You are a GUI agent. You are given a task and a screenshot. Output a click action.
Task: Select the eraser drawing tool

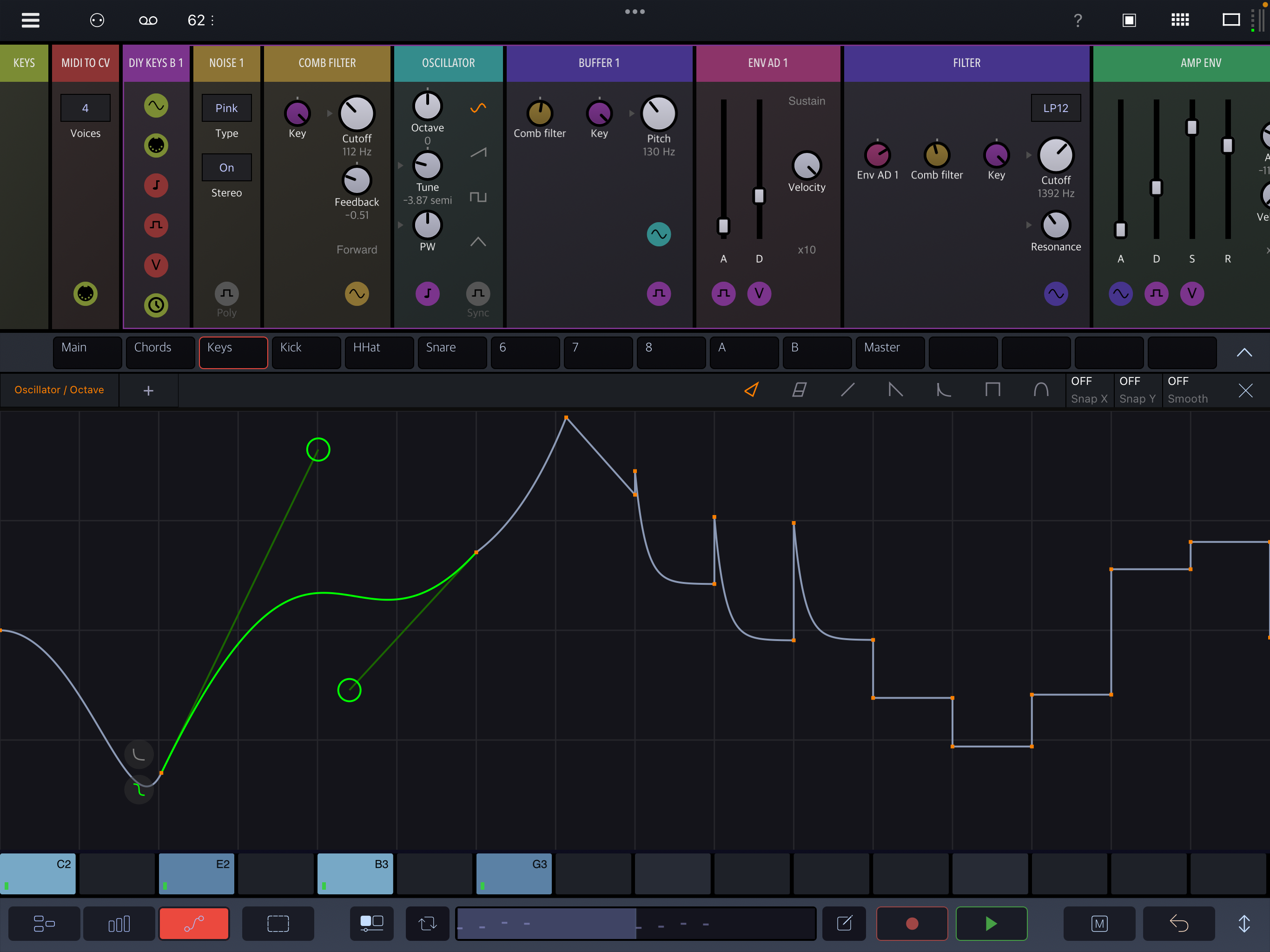tap(799, 390)
